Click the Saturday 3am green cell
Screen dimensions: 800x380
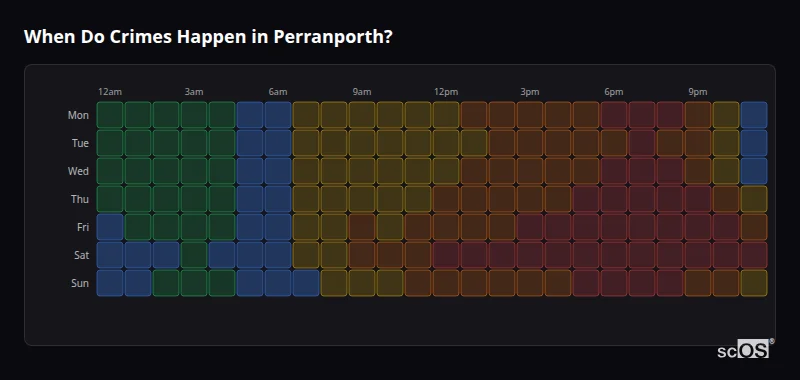point(194,255)
